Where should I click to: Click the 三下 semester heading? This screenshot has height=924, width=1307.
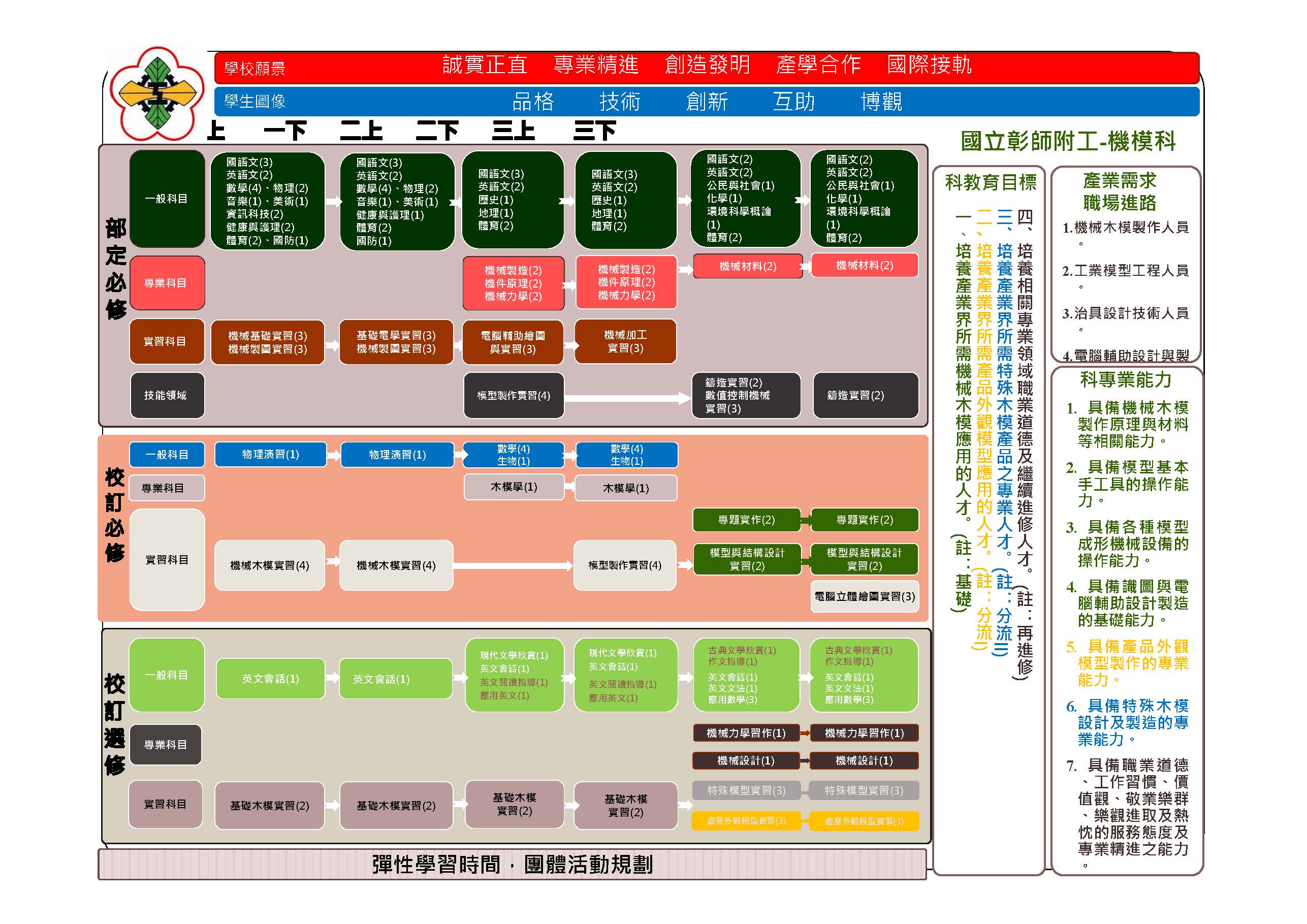pos(594,131)
